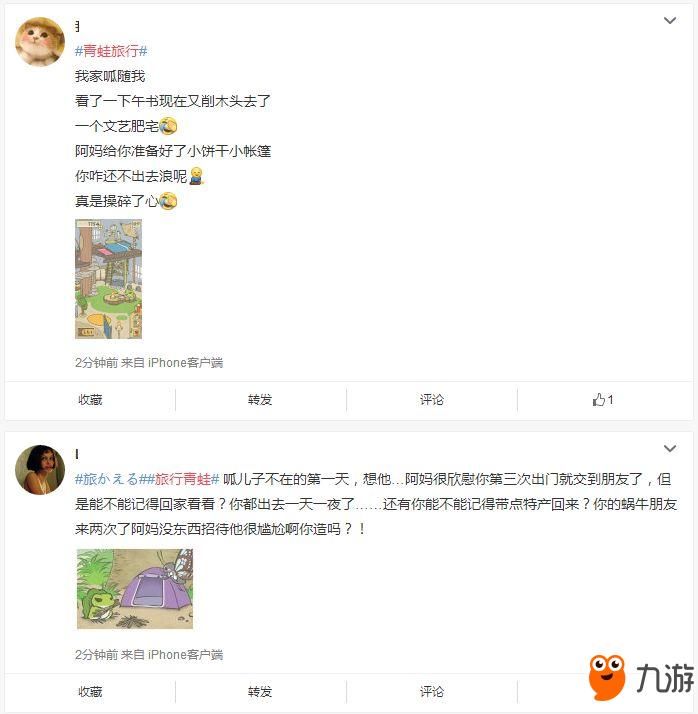
Task: Click 转发 under the first post
Action: tap(260, 400)
